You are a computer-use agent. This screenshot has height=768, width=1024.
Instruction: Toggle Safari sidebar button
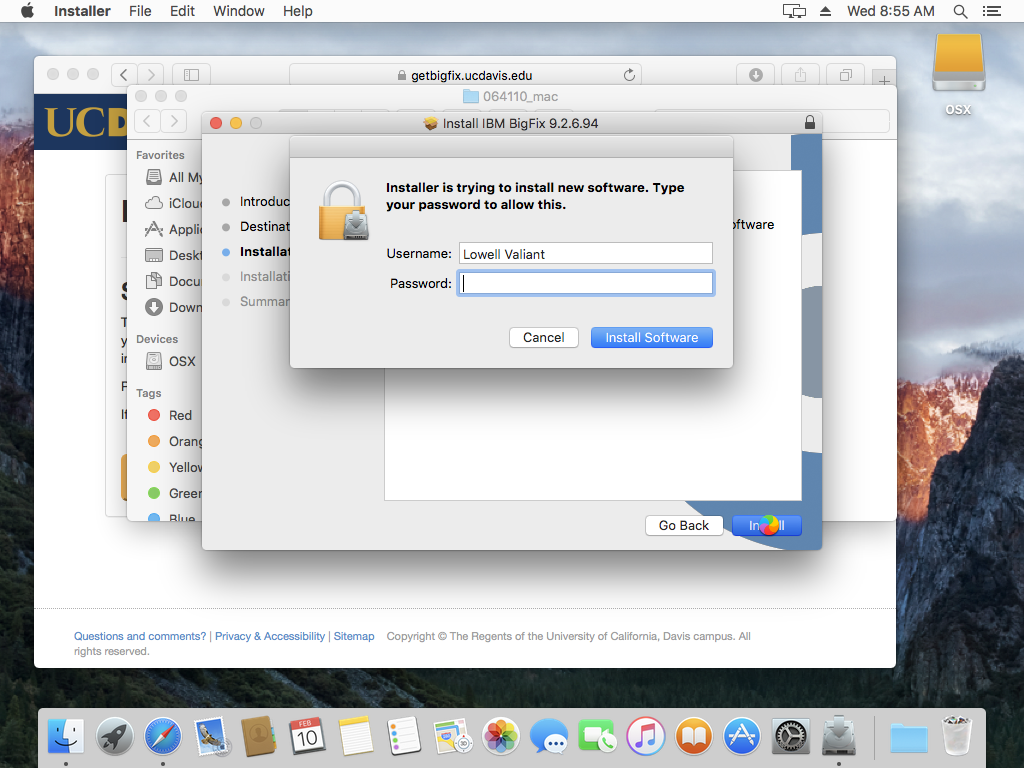[191, 75]
